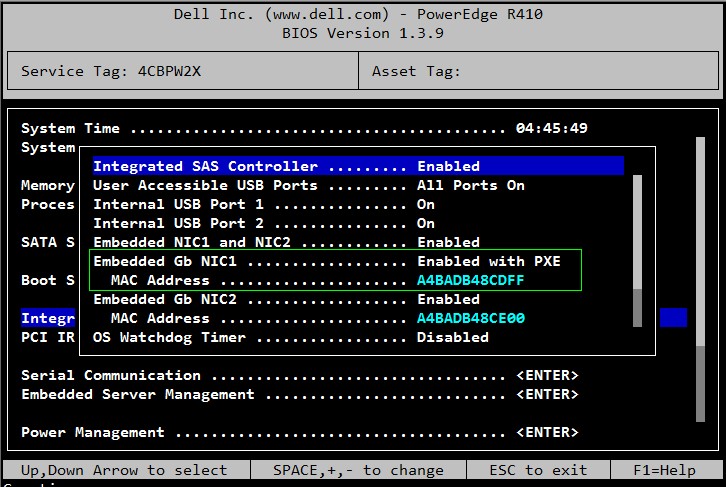The image size is (726, 487).
Task: Click the popup submenu scrollbar thumb
Action: (x=638, y=232)
